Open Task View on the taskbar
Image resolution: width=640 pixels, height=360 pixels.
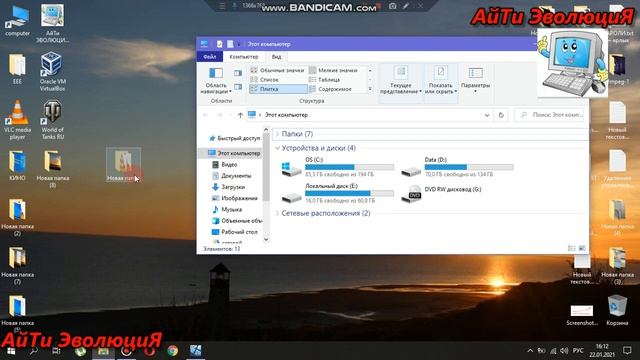56,351
